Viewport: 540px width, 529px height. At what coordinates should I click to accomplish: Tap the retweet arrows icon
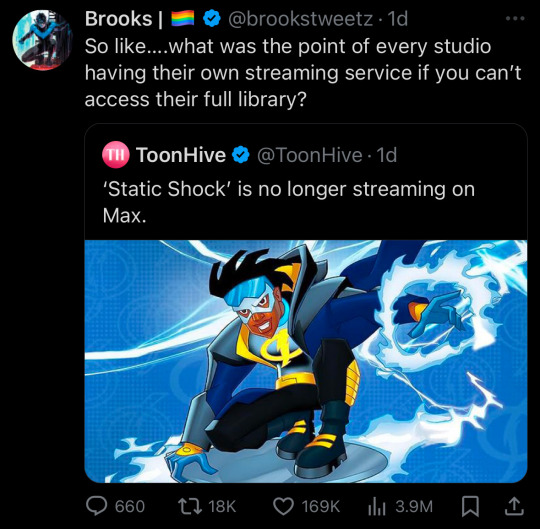pos(190,507)
